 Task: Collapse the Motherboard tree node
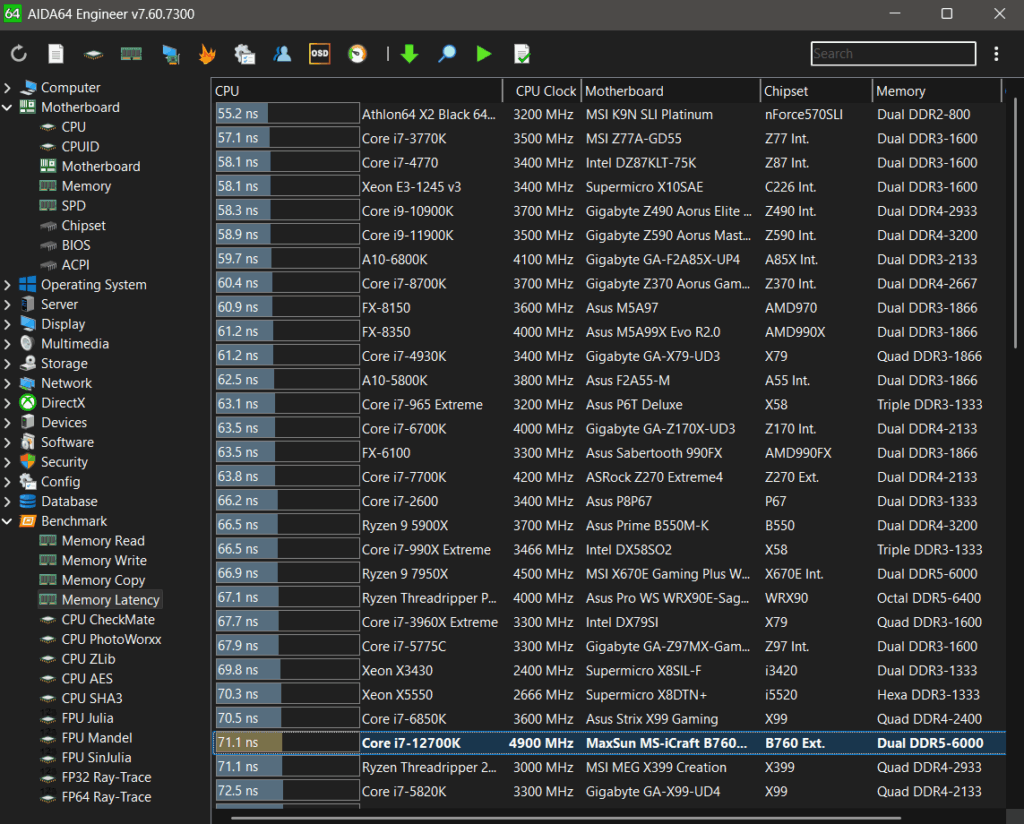point(8,108)
